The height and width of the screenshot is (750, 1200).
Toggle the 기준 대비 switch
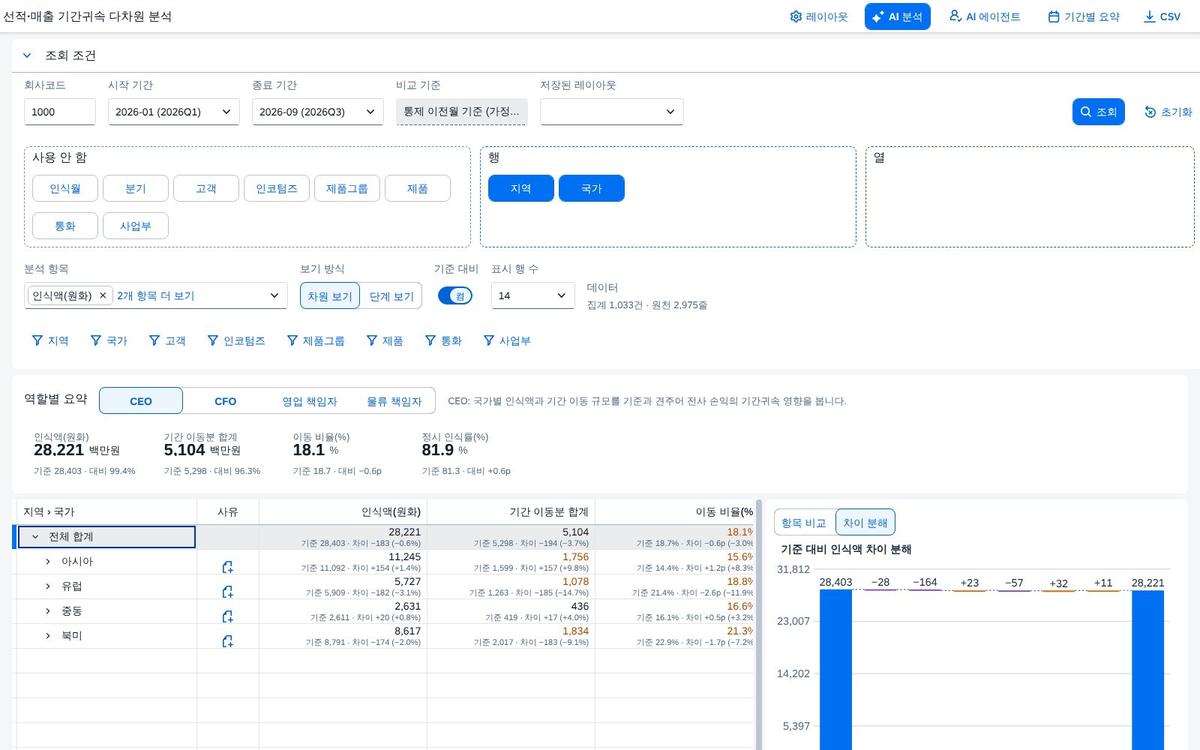tap(455, 296)
